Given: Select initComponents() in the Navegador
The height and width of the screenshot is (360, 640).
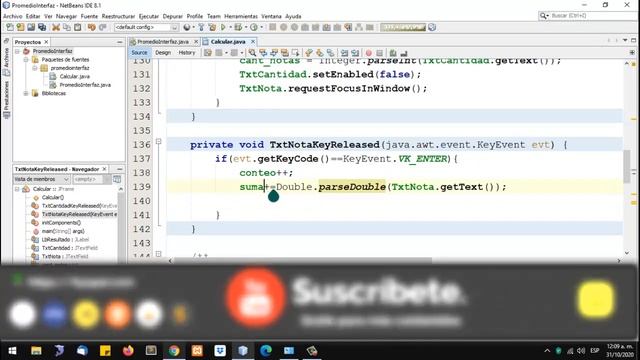Looking at the screenshot, I should pos(61,223).
